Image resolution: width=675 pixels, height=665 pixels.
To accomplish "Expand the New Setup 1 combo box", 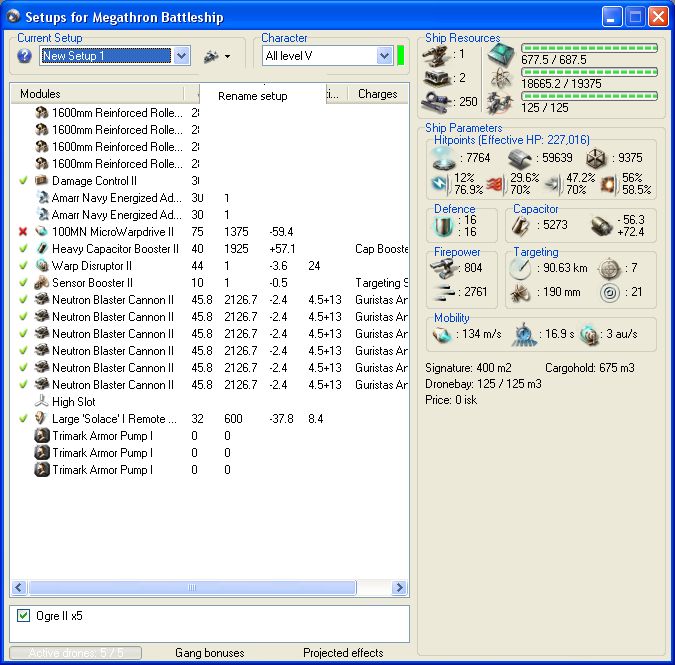I will click(x=182, y=56).
